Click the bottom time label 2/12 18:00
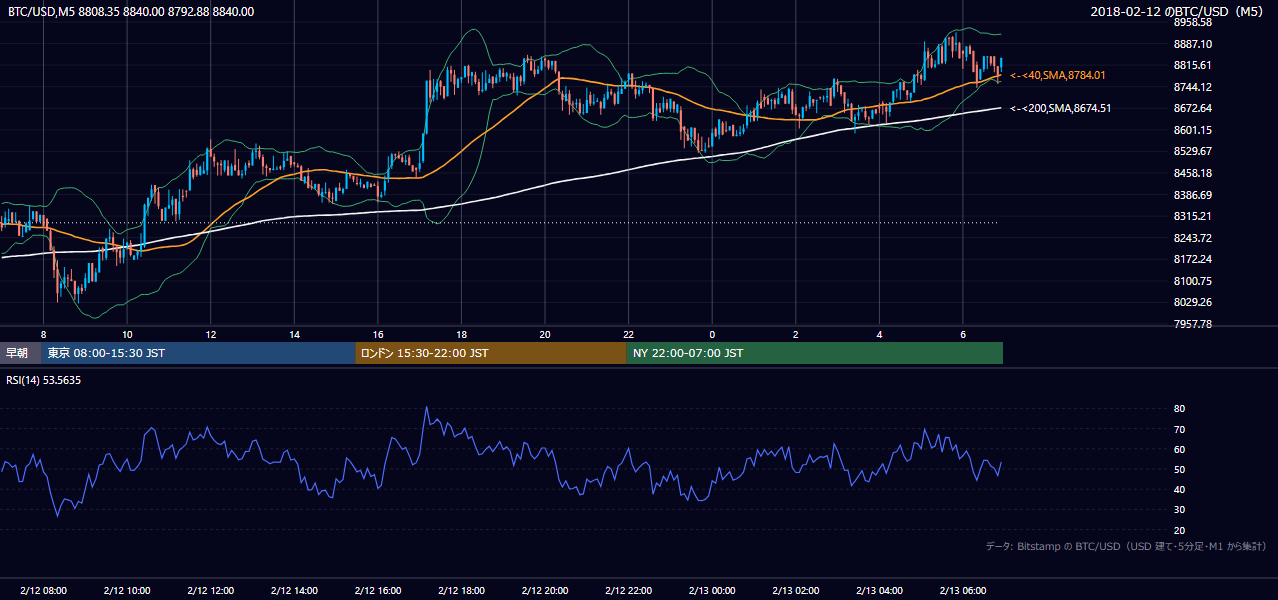Screen dimensions: 1278x600 461,590
